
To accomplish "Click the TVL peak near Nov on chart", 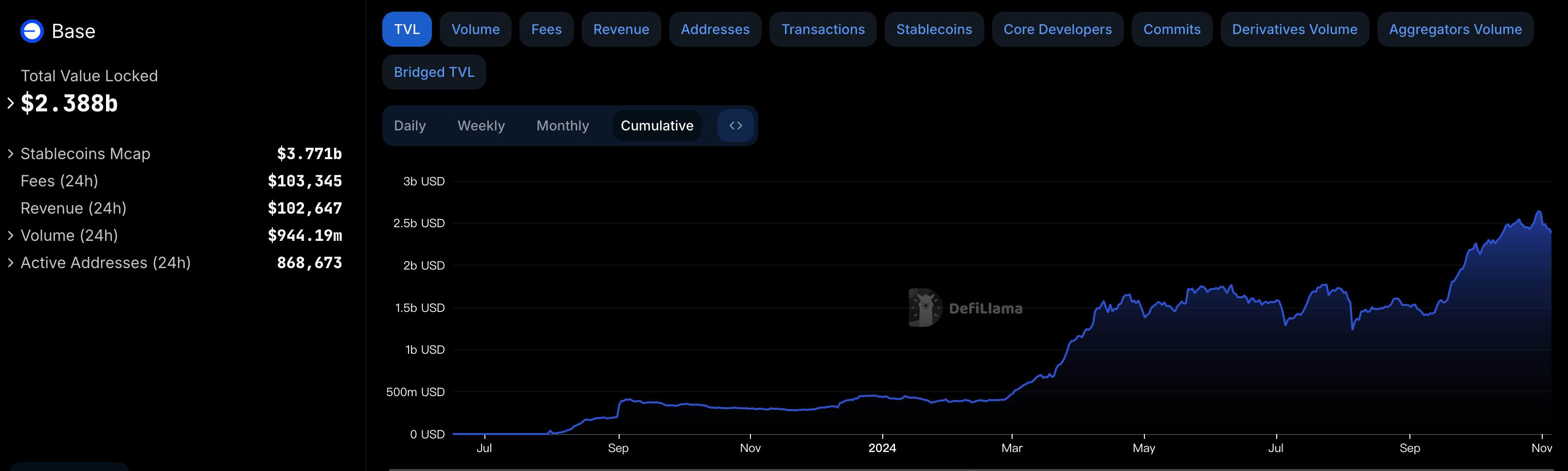I will [1539, 212].
